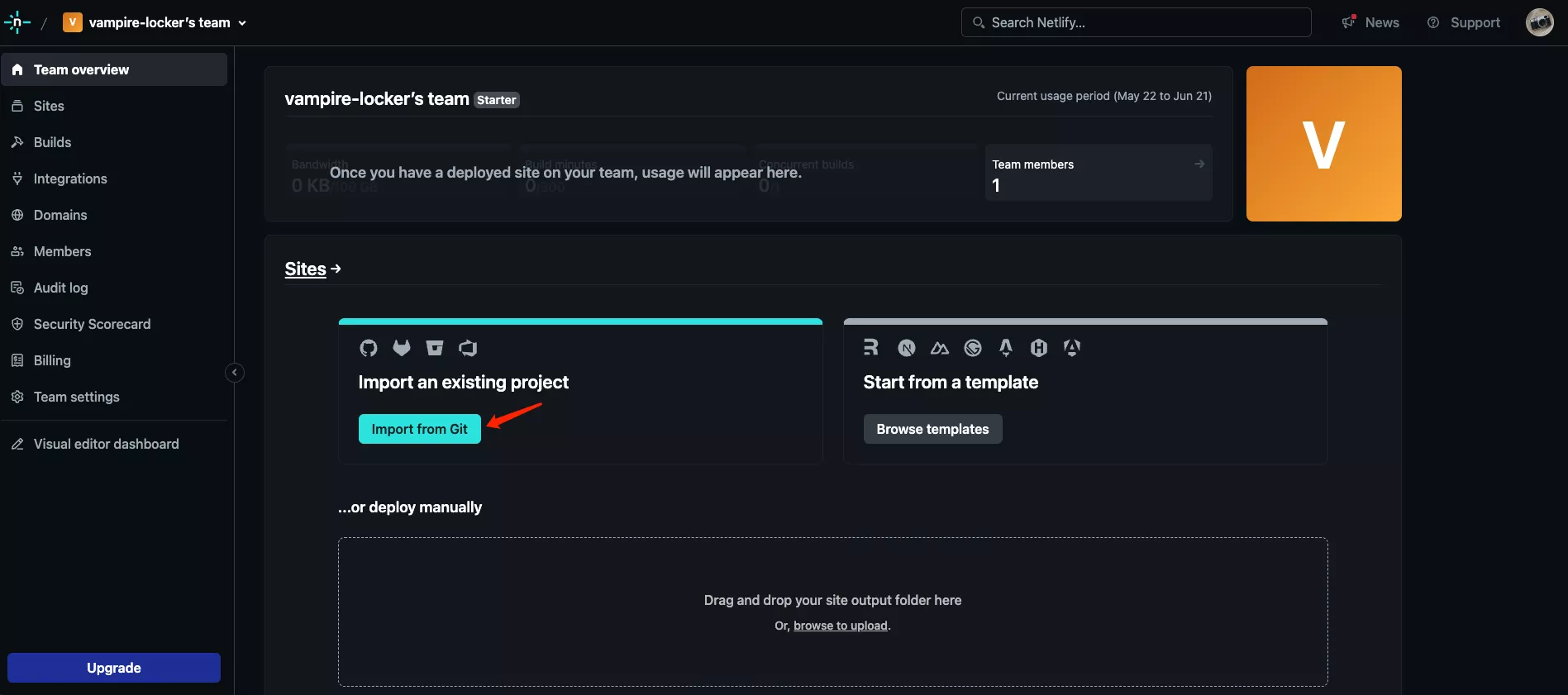This screenshot has height=695, width=1568.
Task: Click the Search Netlify input field
Action: pyautogui.click(x=1137, y=22)
